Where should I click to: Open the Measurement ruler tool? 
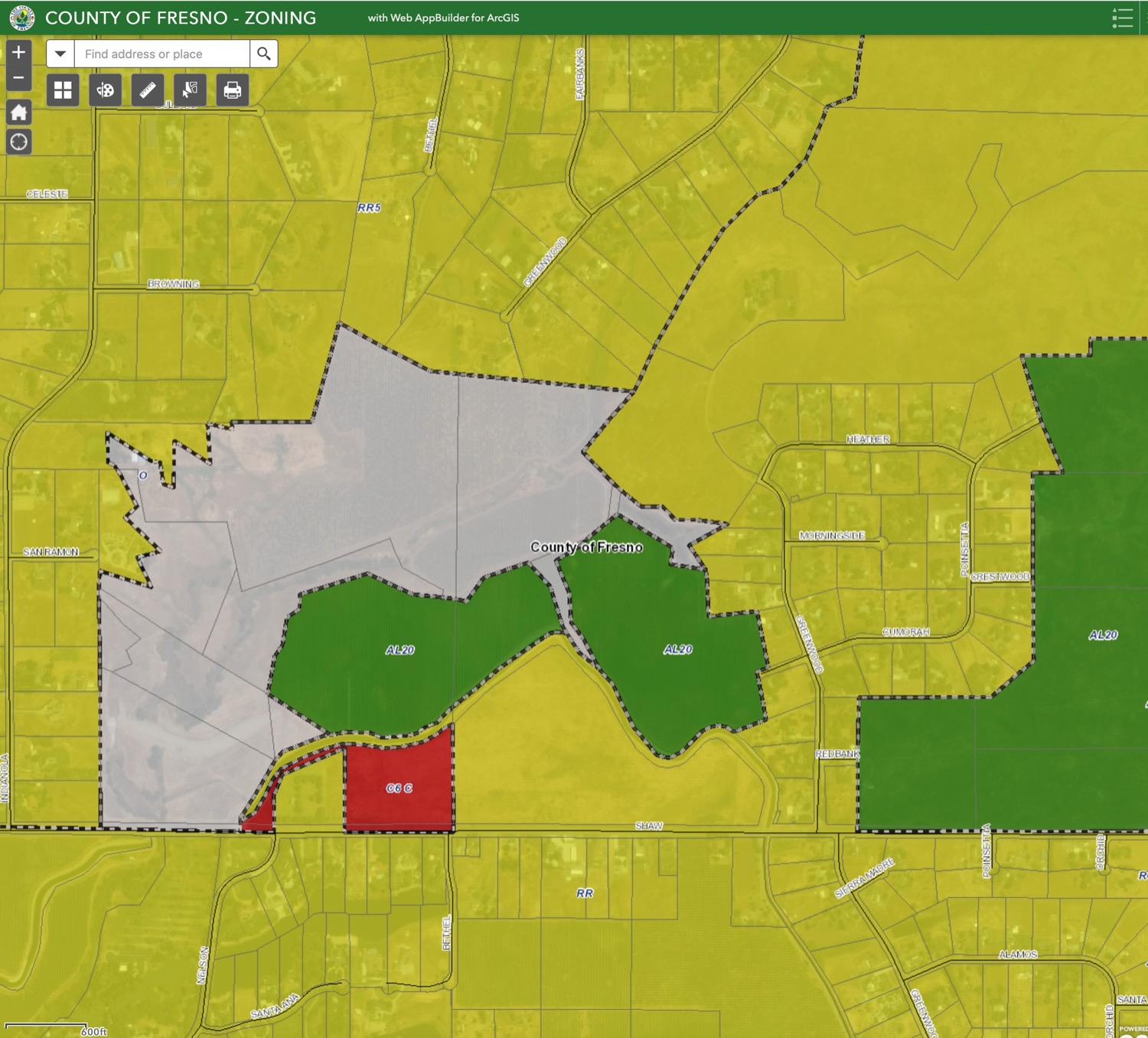(x=148, y=90)
